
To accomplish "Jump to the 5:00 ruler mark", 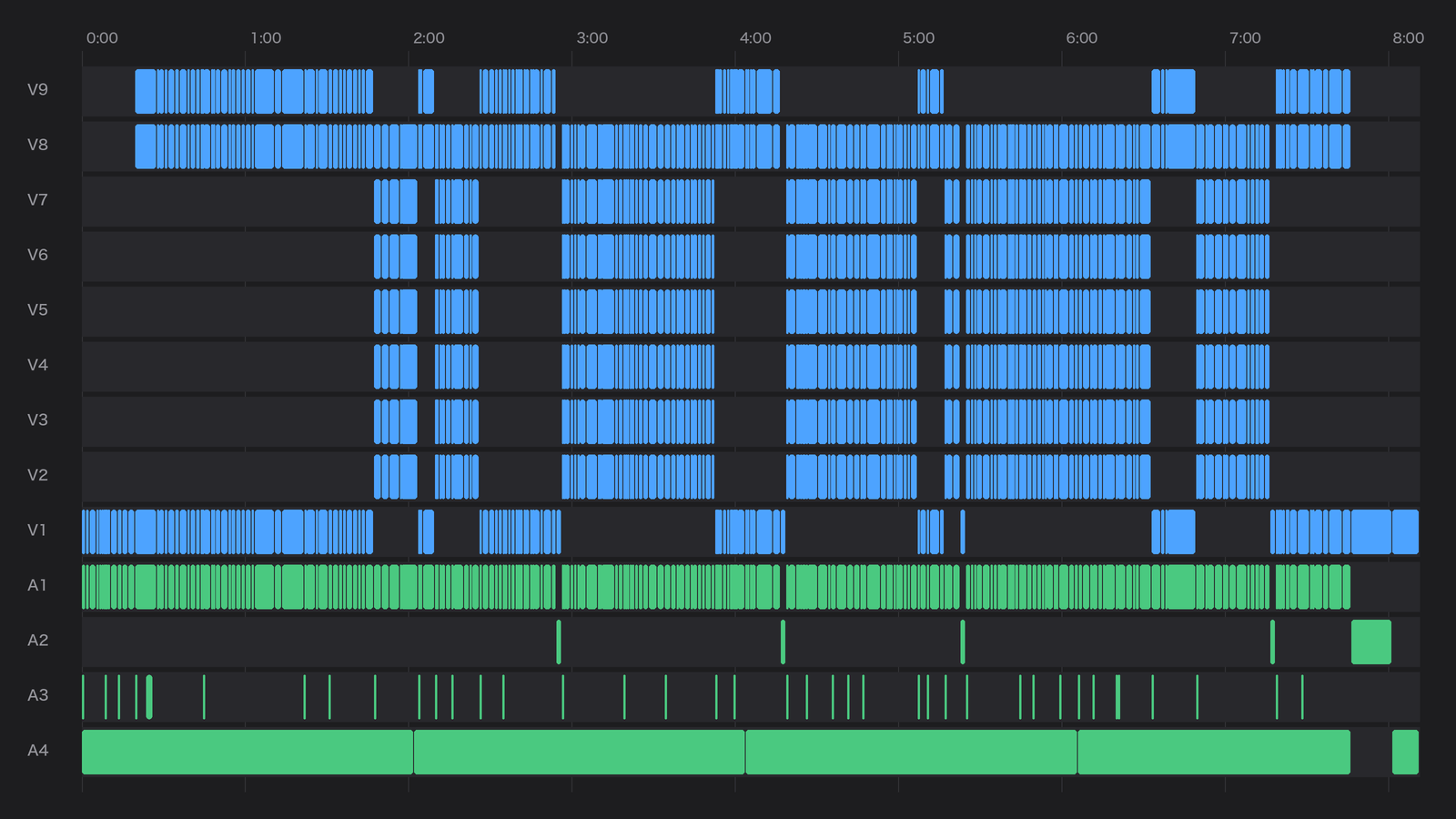I will 918,37.
